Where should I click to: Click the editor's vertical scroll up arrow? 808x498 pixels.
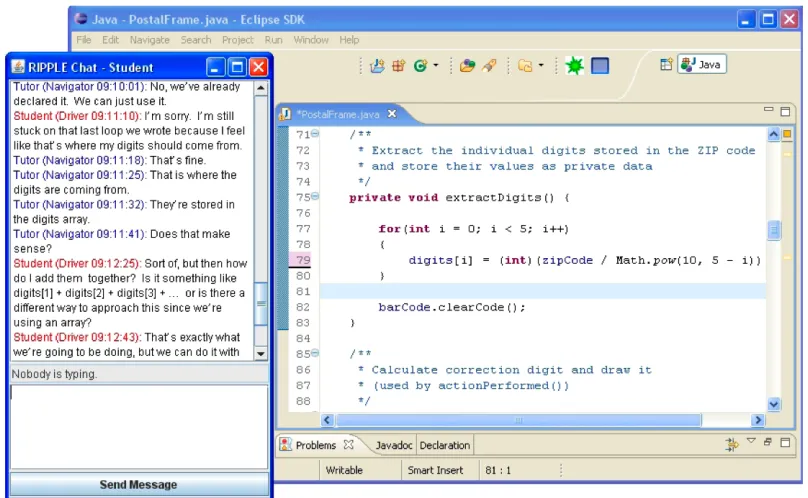(x=773, y=135)
